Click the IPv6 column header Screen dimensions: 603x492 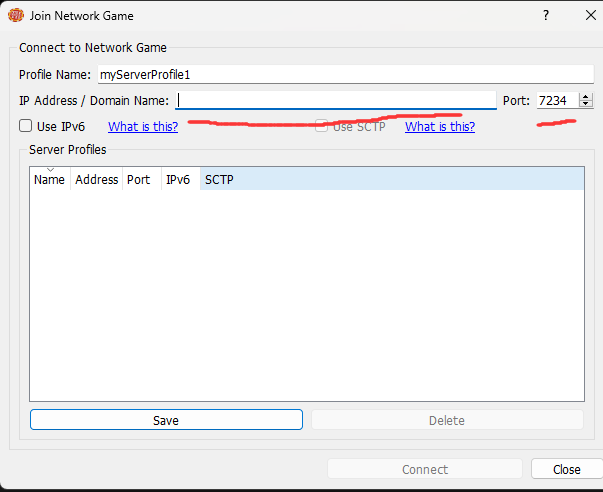[177, 180]
